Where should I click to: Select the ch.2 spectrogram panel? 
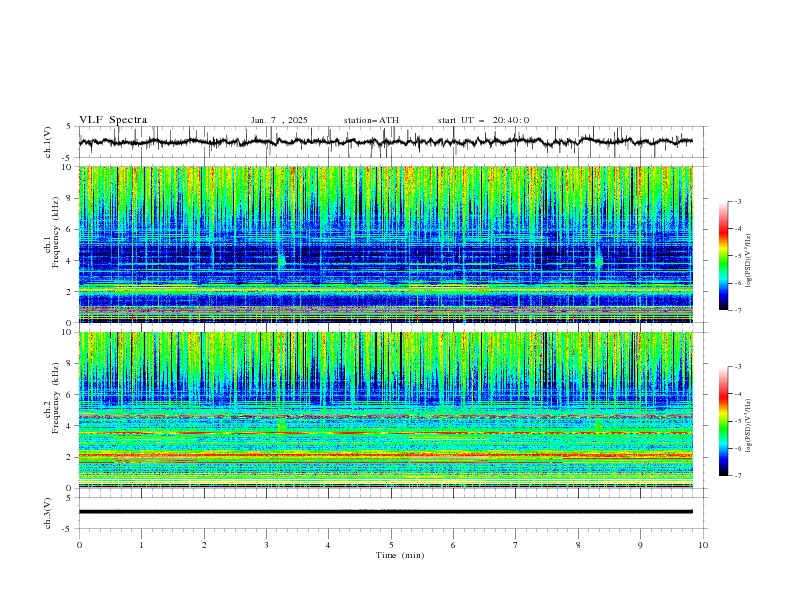click(x=386, y=410)
